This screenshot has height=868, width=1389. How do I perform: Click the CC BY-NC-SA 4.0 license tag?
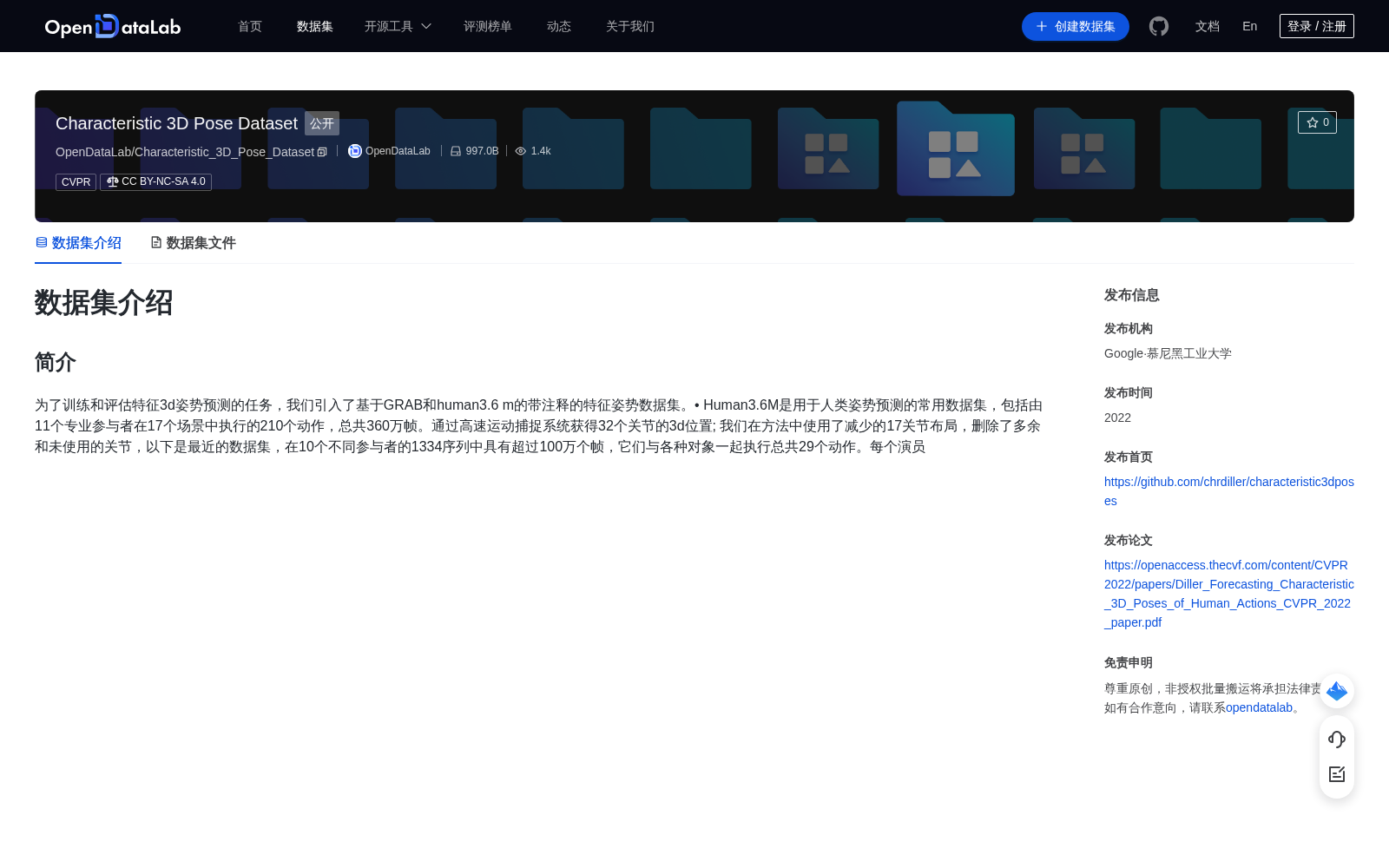pos(156,182)
